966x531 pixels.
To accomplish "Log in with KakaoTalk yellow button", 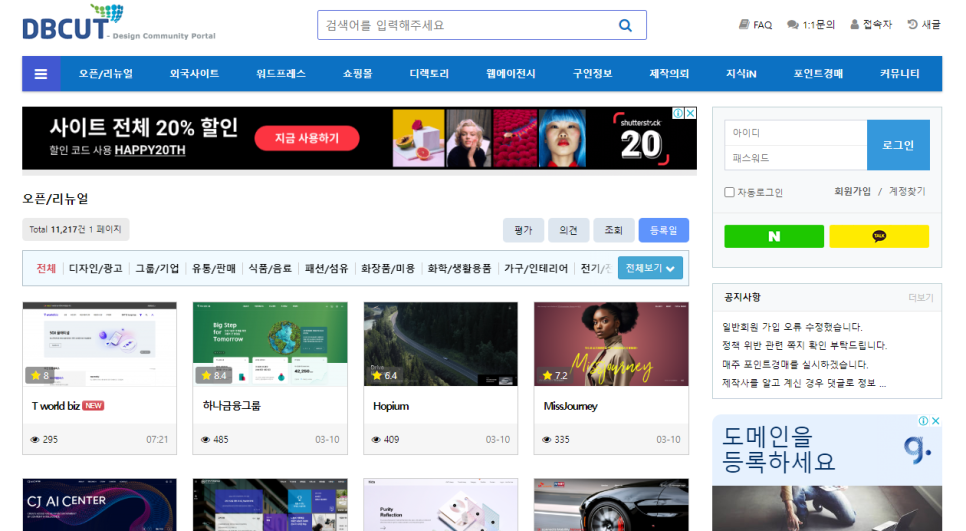I will (x=879, y=236).
